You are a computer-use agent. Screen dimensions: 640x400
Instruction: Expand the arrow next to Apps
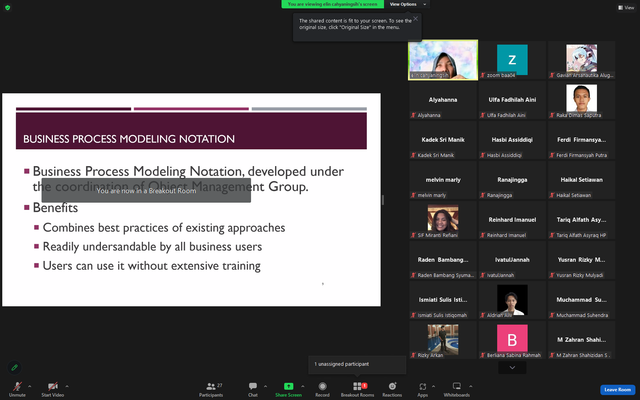[433, 386]
